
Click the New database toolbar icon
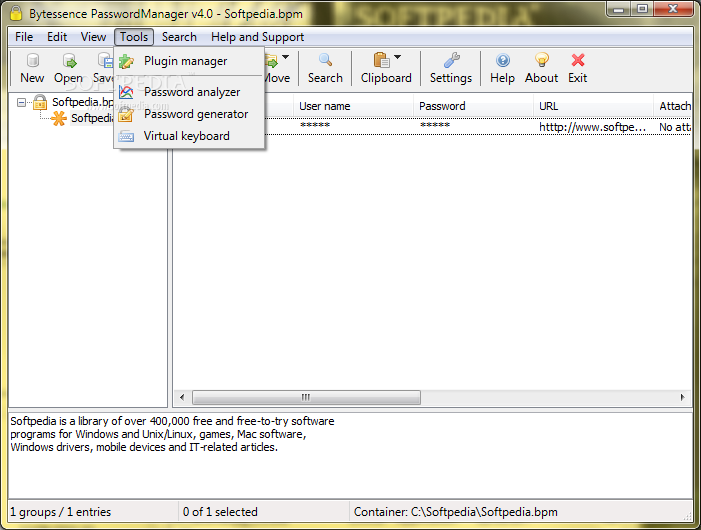32,60
